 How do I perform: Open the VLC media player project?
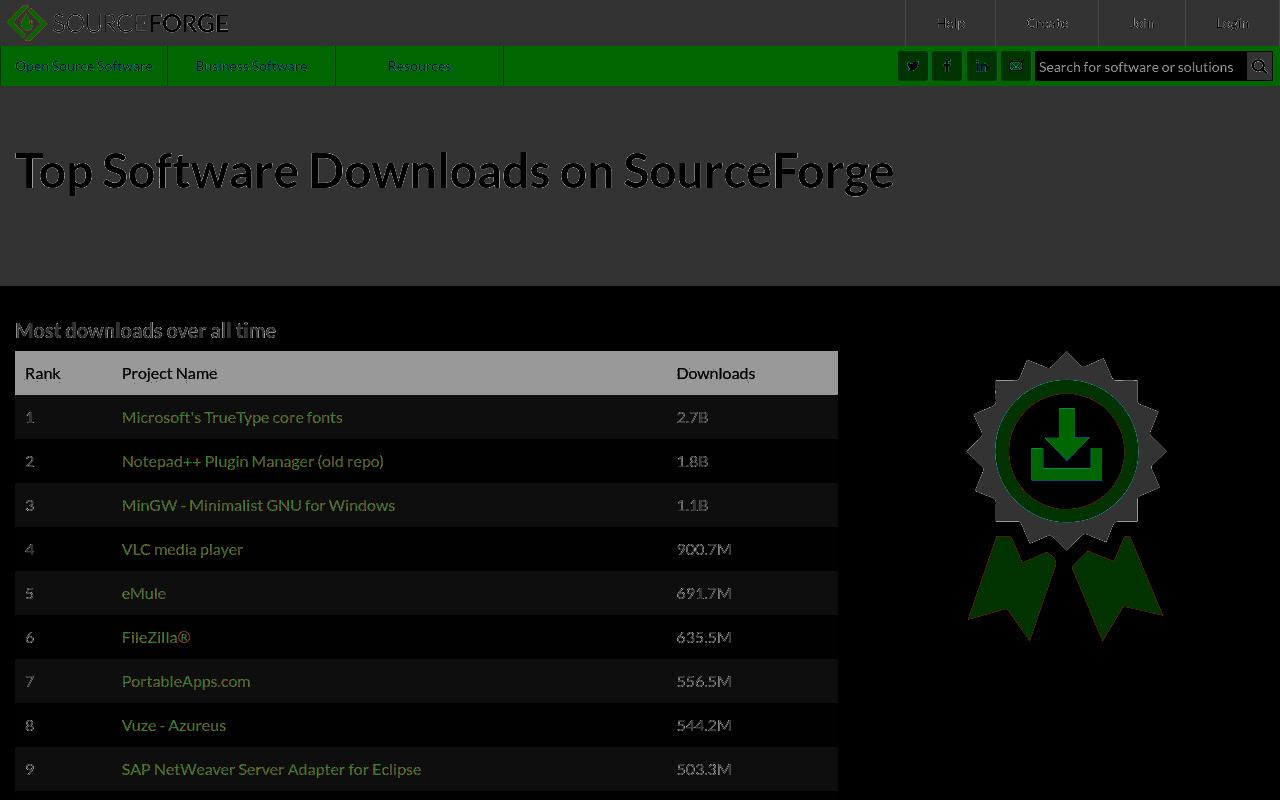[x=182, y=549]
